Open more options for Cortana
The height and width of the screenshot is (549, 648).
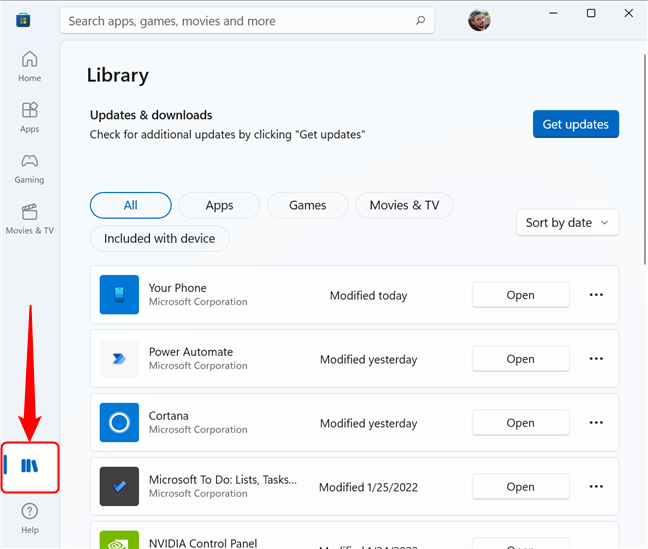coord(596,422)
